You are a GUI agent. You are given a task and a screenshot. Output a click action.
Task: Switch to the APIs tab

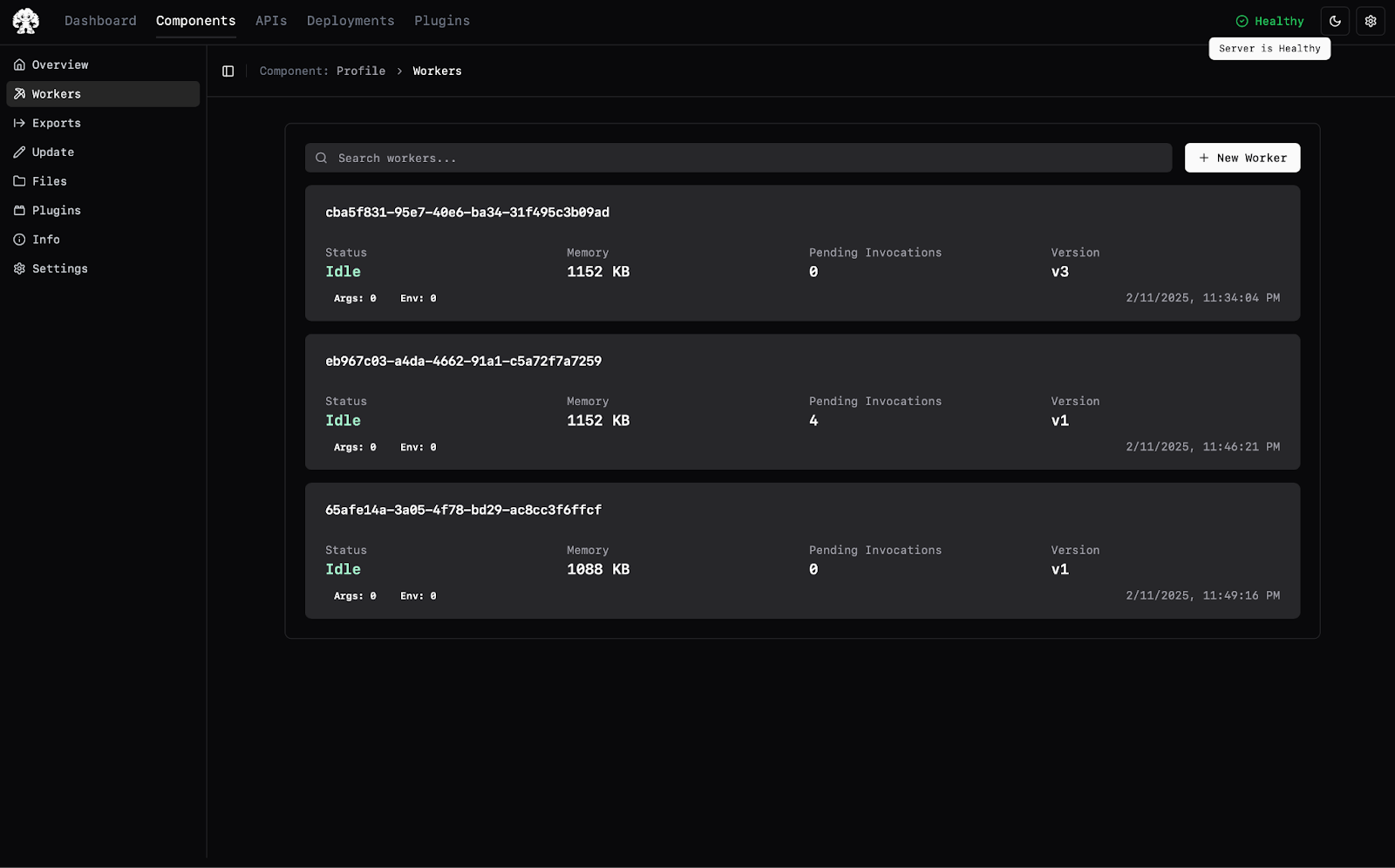click(271, 21)
